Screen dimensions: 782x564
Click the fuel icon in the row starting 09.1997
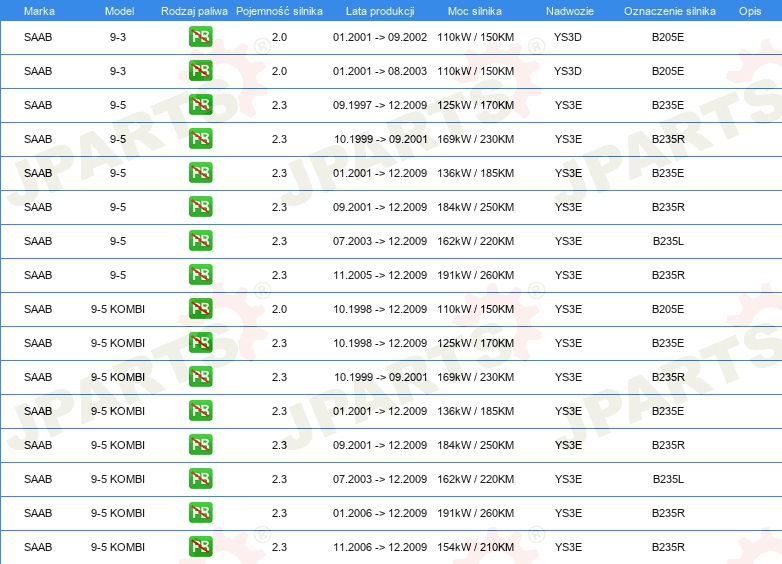pos(200,105)
